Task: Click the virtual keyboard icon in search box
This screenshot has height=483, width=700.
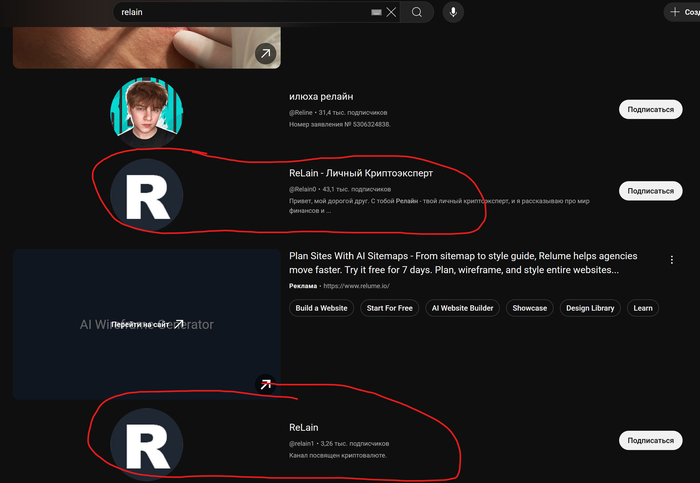Action: click(x=376, y=12)
